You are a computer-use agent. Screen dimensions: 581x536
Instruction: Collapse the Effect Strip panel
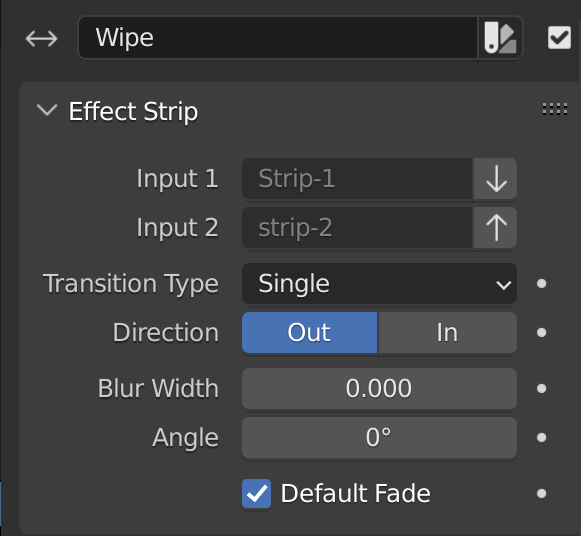click(x=47, y=110)
